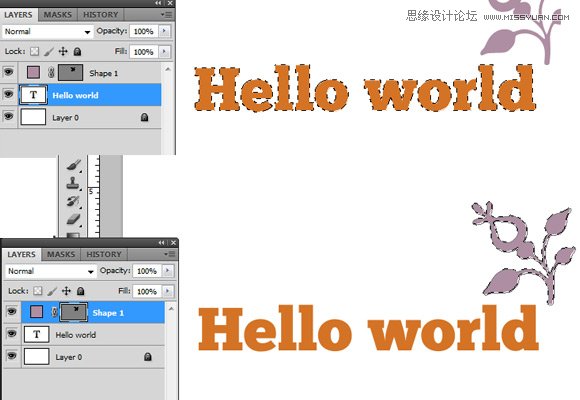Click Layer 0 lock icon in lower panel

coord(148,357)
